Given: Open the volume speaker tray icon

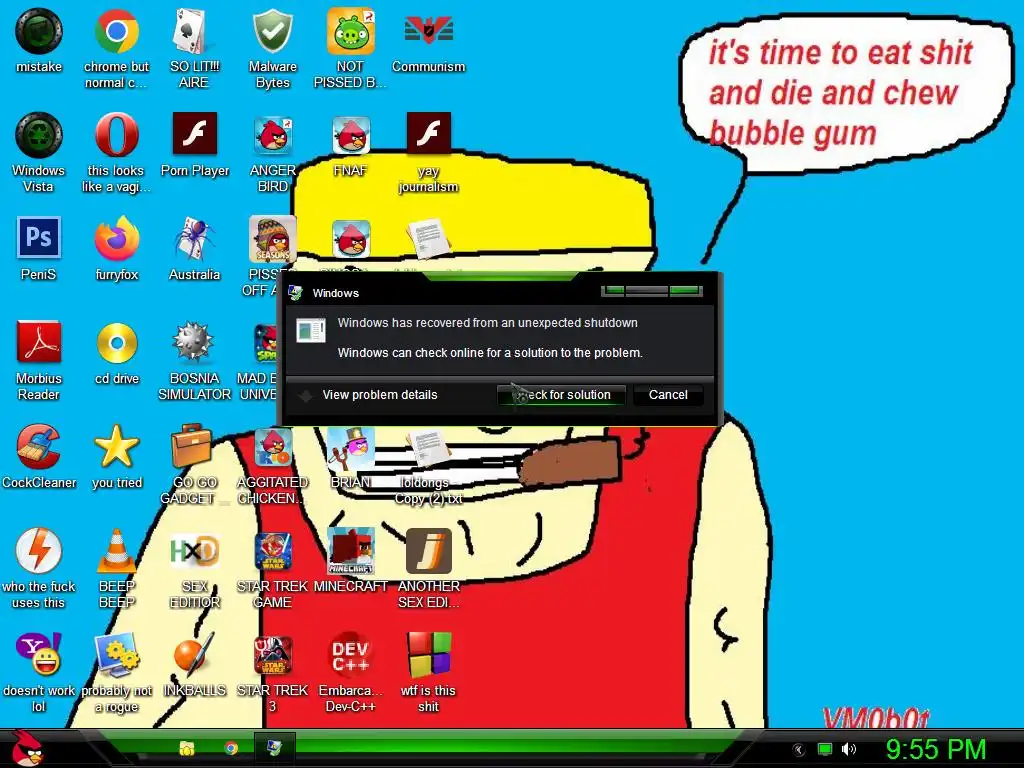Looking at the screenshot, I should click(849, 749).
